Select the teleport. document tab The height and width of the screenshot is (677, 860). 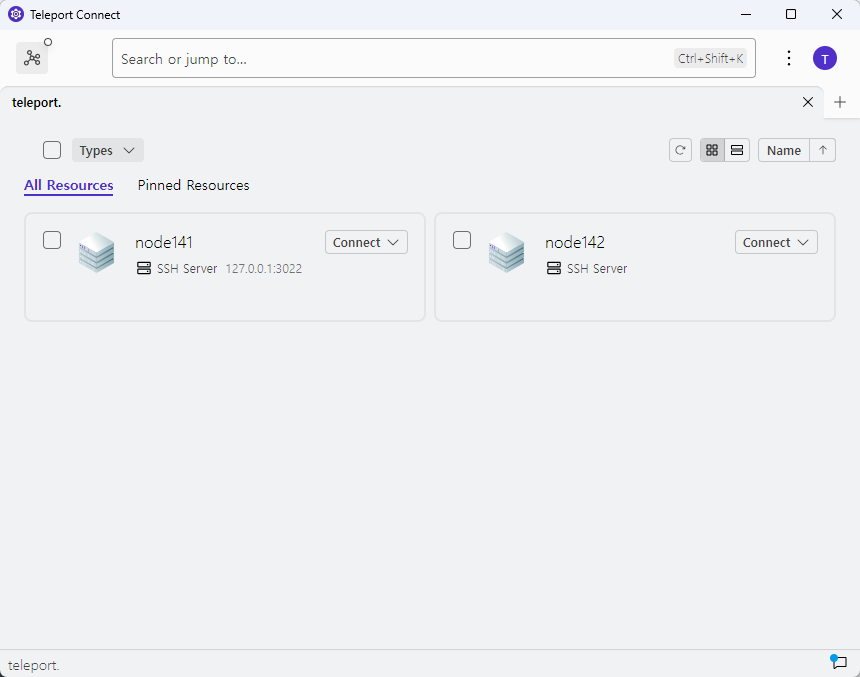pos(411,103)
